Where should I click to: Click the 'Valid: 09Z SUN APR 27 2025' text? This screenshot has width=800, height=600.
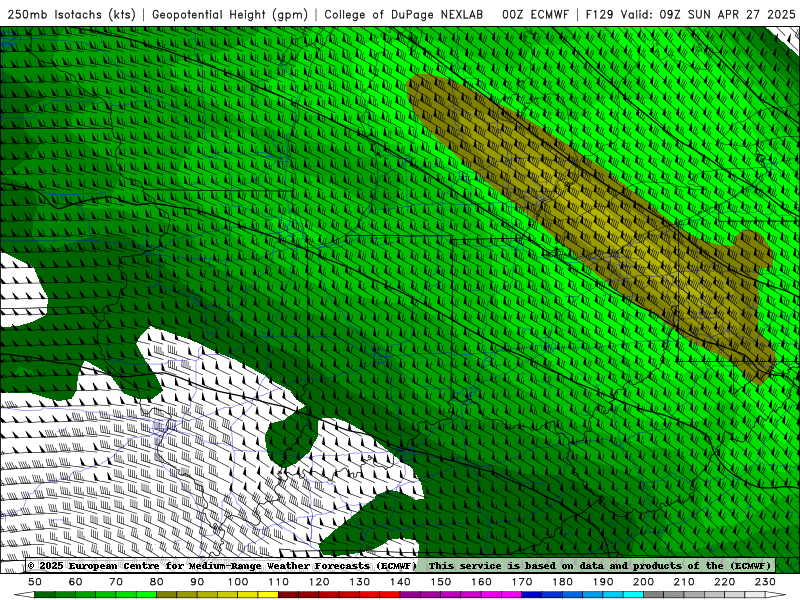pos(708,14)
